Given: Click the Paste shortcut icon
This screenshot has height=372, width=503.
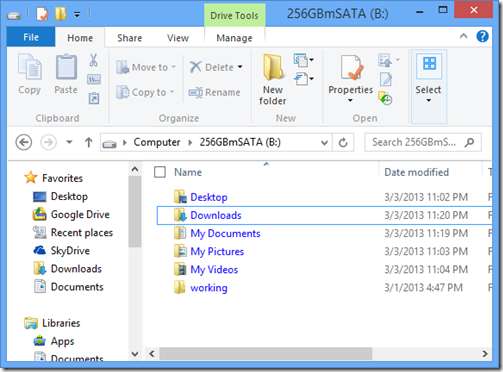Looking at the screenshot, I should coord(94,98).
